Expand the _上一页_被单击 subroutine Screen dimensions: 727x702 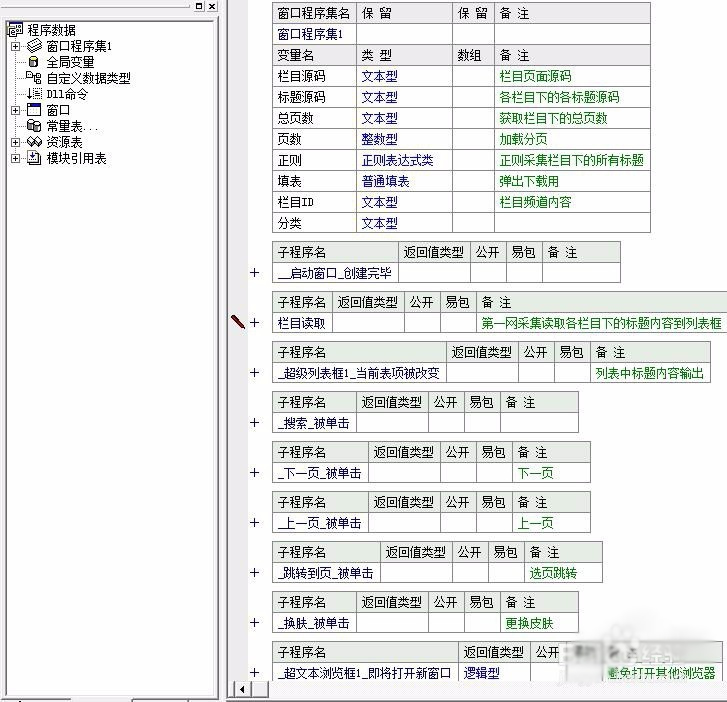[254, 523]
